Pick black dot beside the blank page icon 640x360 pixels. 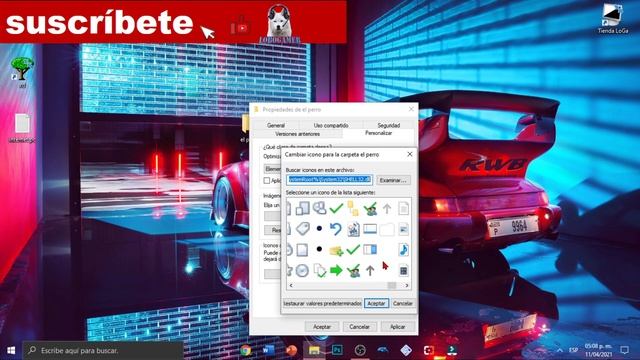click(319, 249)
